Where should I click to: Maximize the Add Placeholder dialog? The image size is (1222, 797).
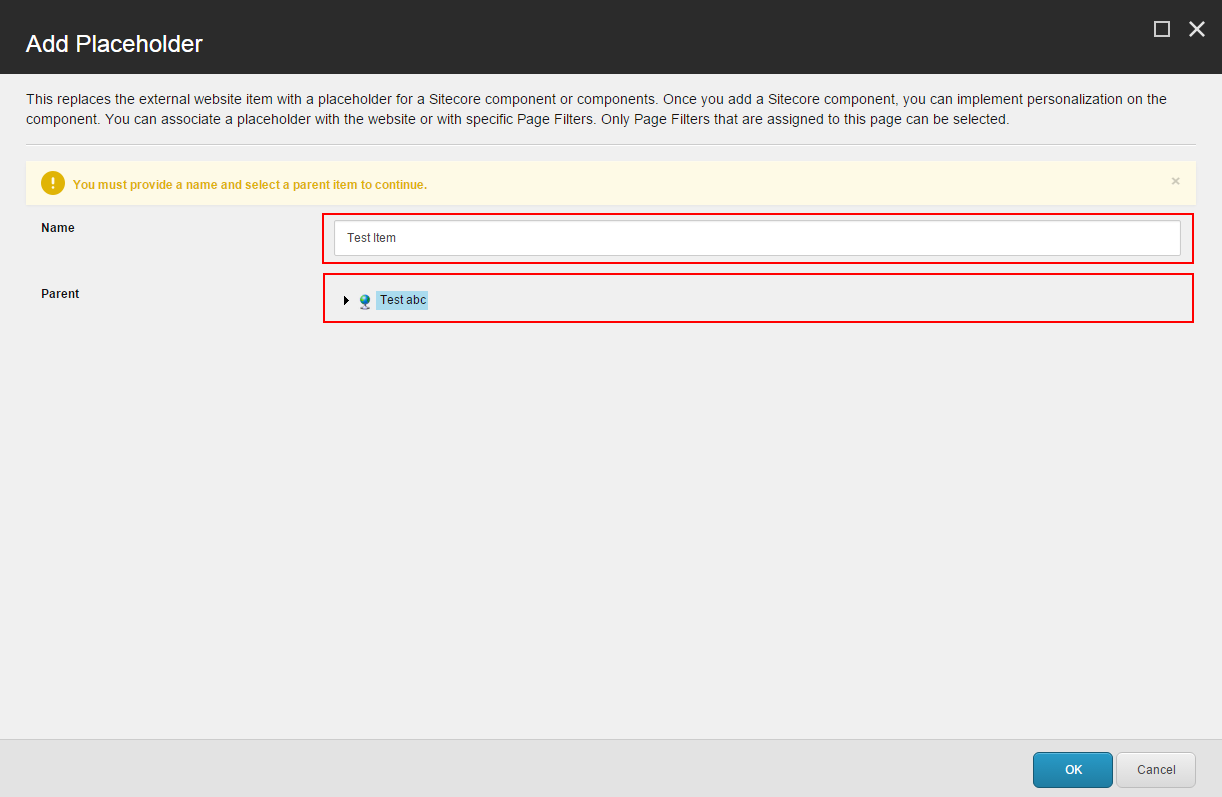pos(1161,29)
